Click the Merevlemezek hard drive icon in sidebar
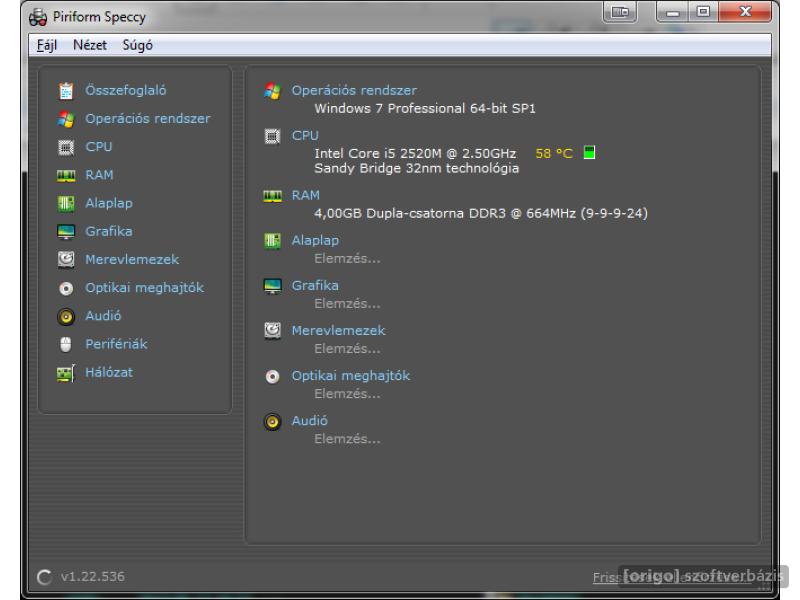The image size is (800, 600). click(x=66, y=260)
